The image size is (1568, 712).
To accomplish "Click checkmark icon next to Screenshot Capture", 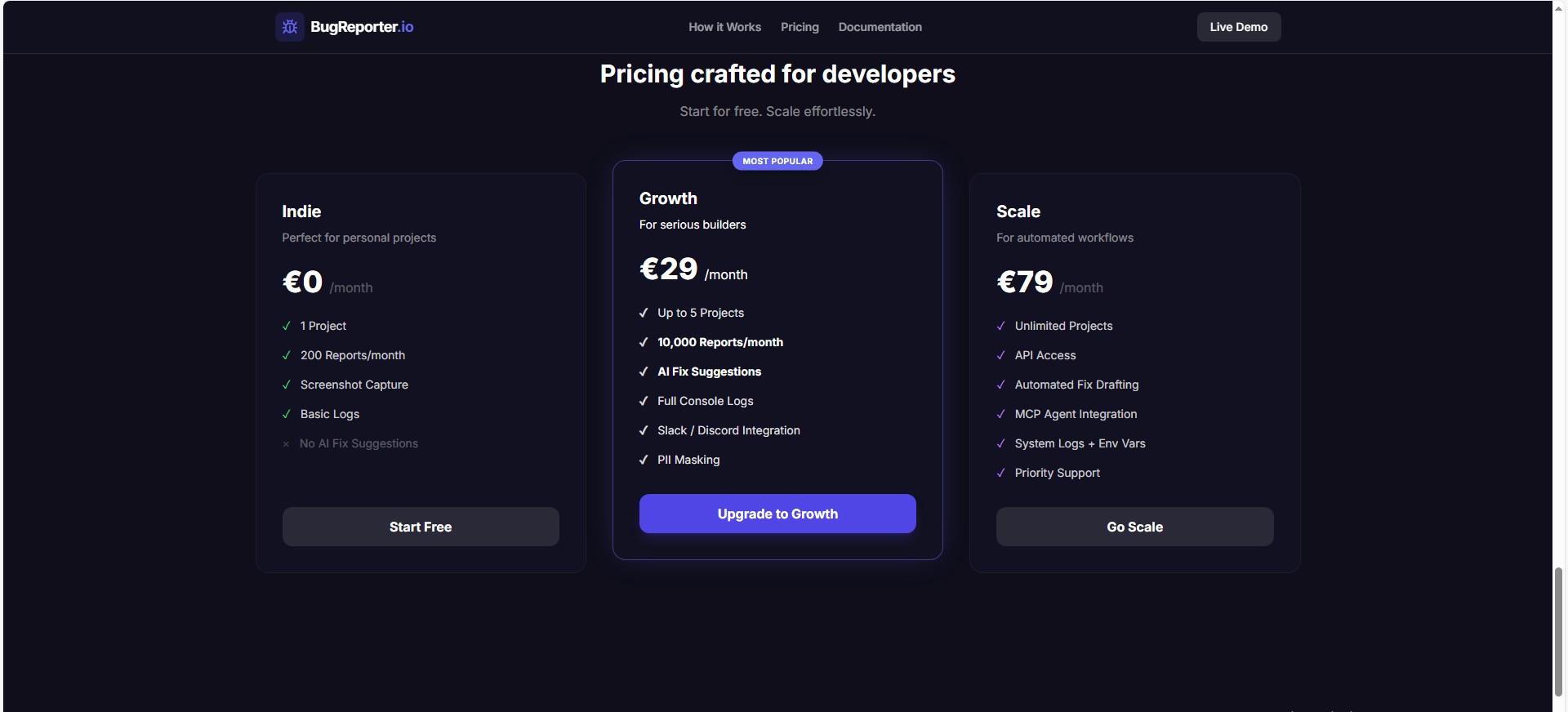I will click(287, 385).
